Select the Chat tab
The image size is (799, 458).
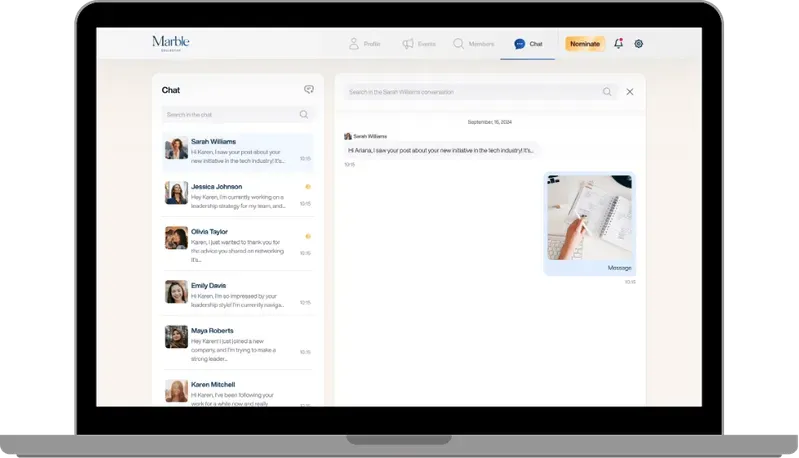[x=528, y=44]
